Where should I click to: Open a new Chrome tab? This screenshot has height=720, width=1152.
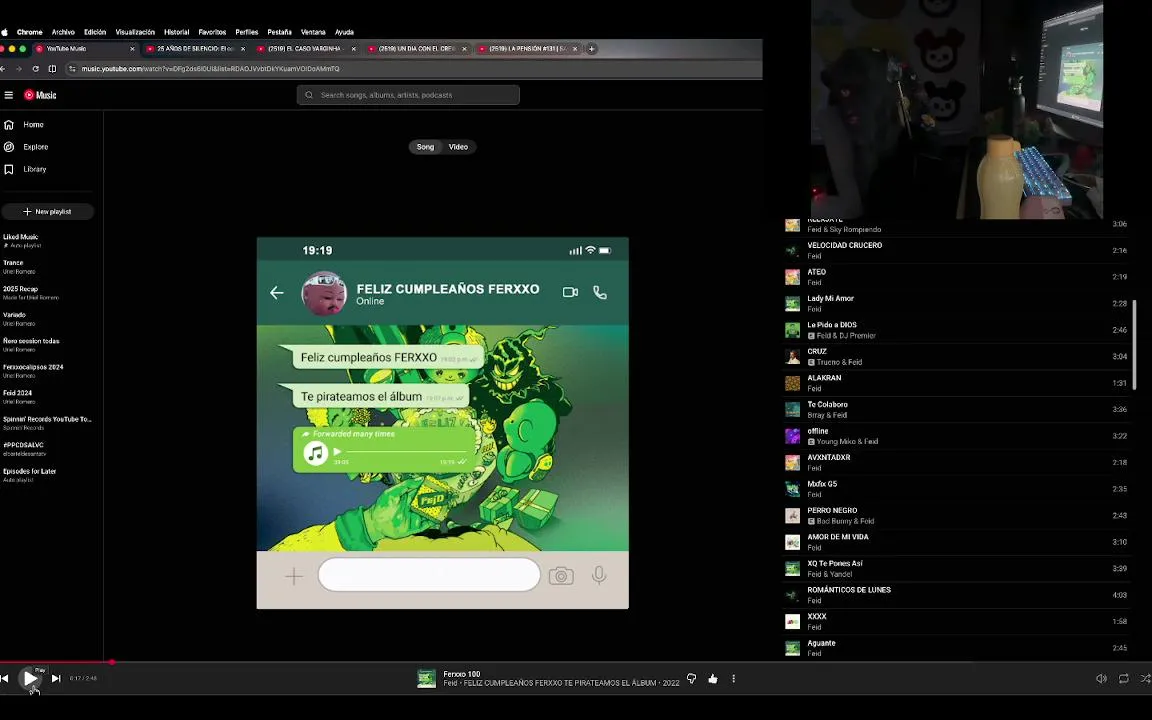(591, 48)
